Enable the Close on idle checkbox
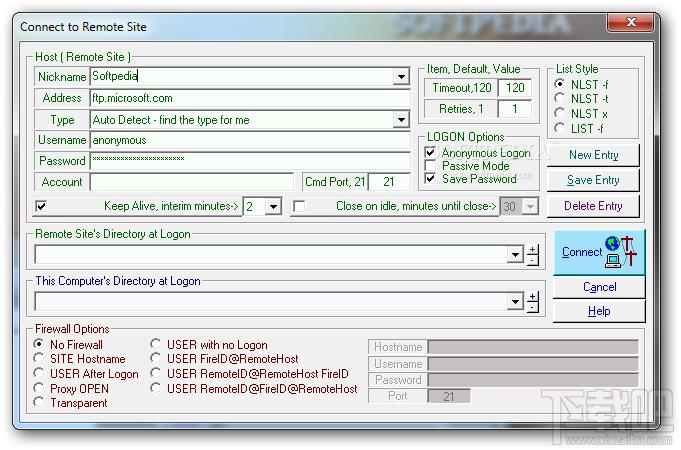The height and width of the screenshot is (450, 681). click(299, 206)
